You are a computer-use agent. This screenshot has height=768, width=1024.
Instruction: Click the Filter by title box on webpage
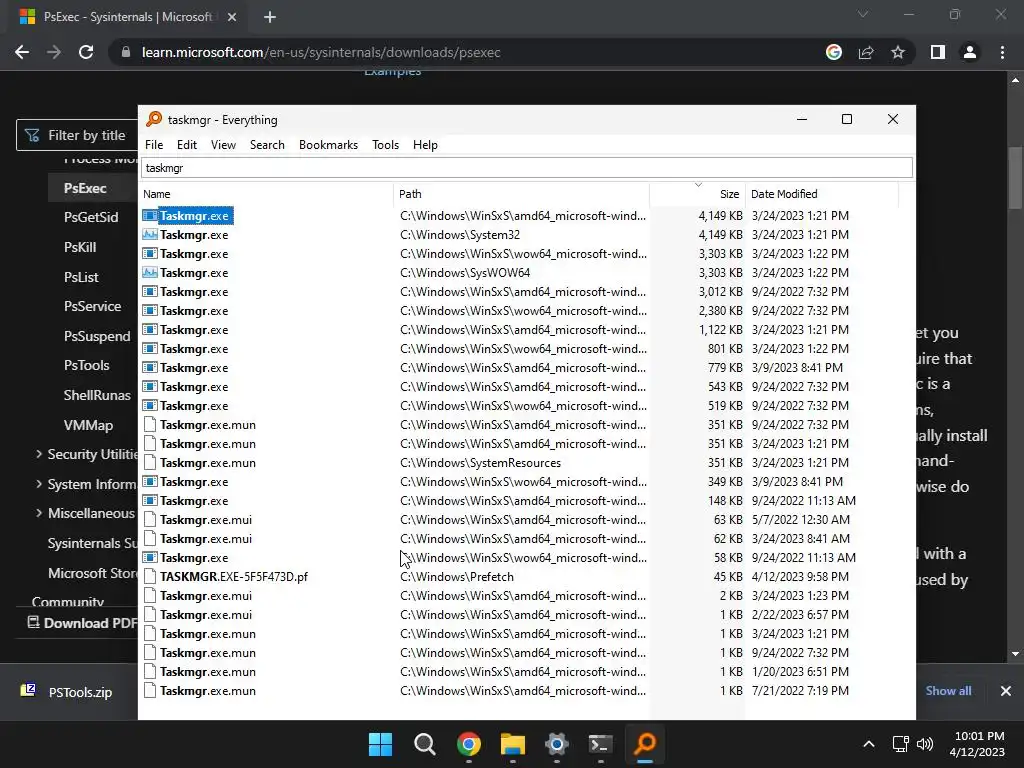click(77, 135)
